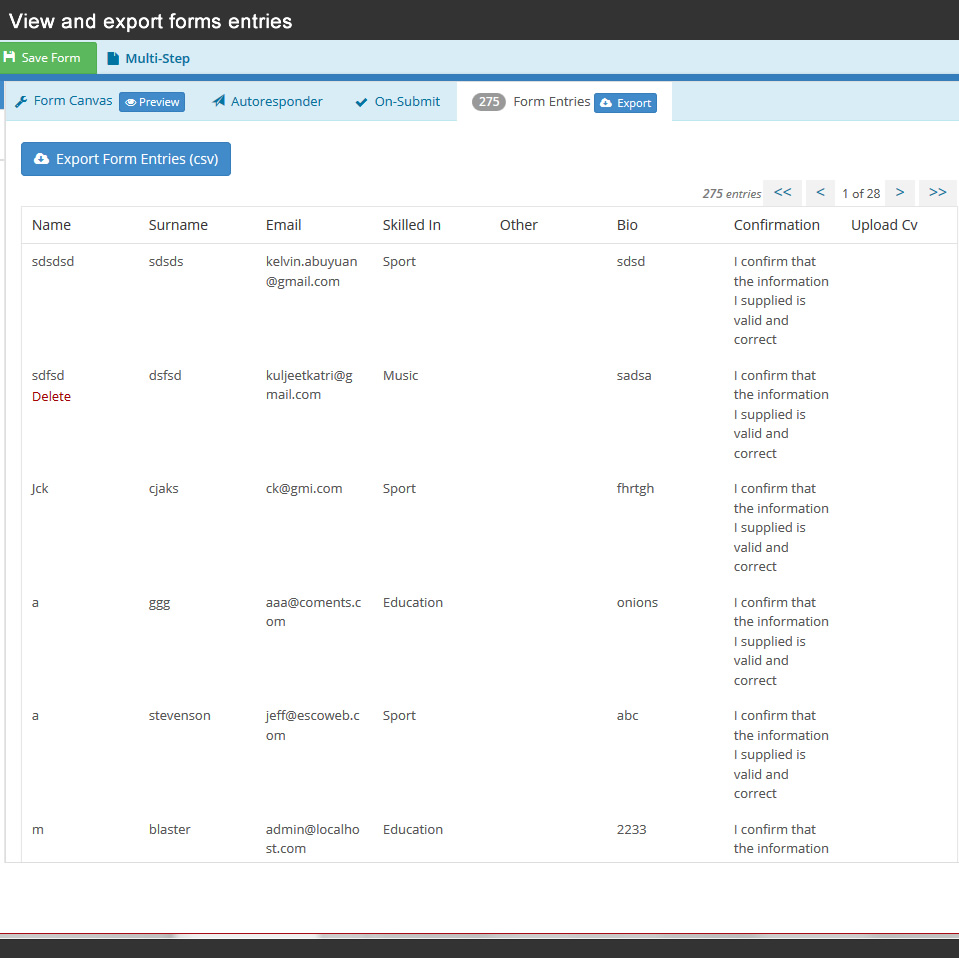Go to previous page of entries

(x=820, y=193)
